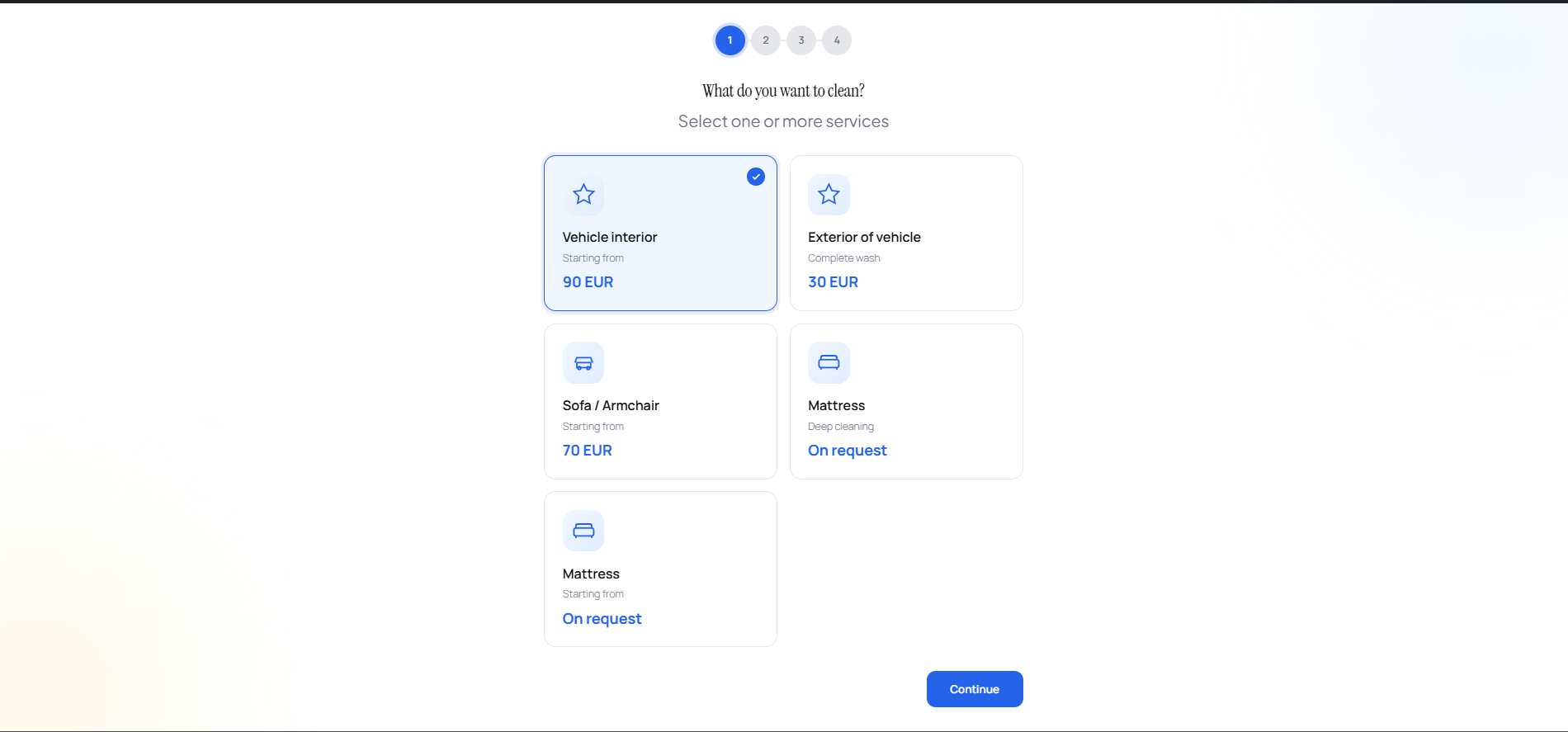The image size is (1568, 732).
Task: Click the 30 EUR price
Action: click(x=833, y=282)
